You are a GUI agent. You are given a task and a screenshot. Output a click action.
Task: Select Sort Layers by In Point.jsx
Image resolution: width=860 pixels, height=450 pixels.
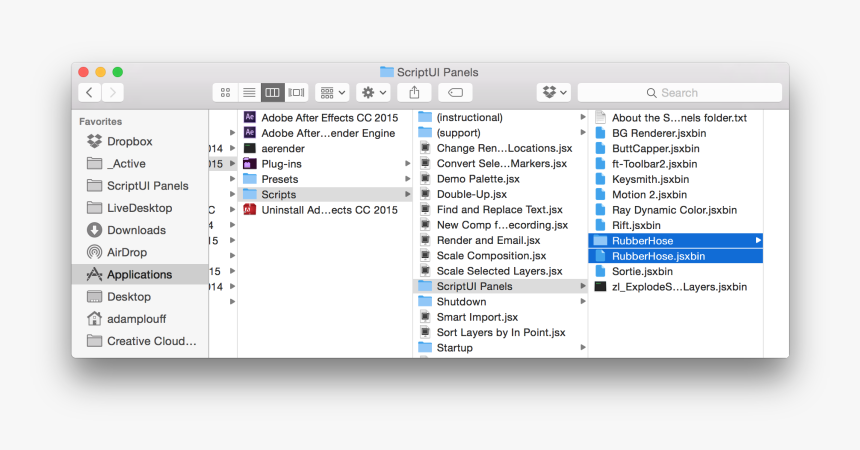(x=500, y=333)
